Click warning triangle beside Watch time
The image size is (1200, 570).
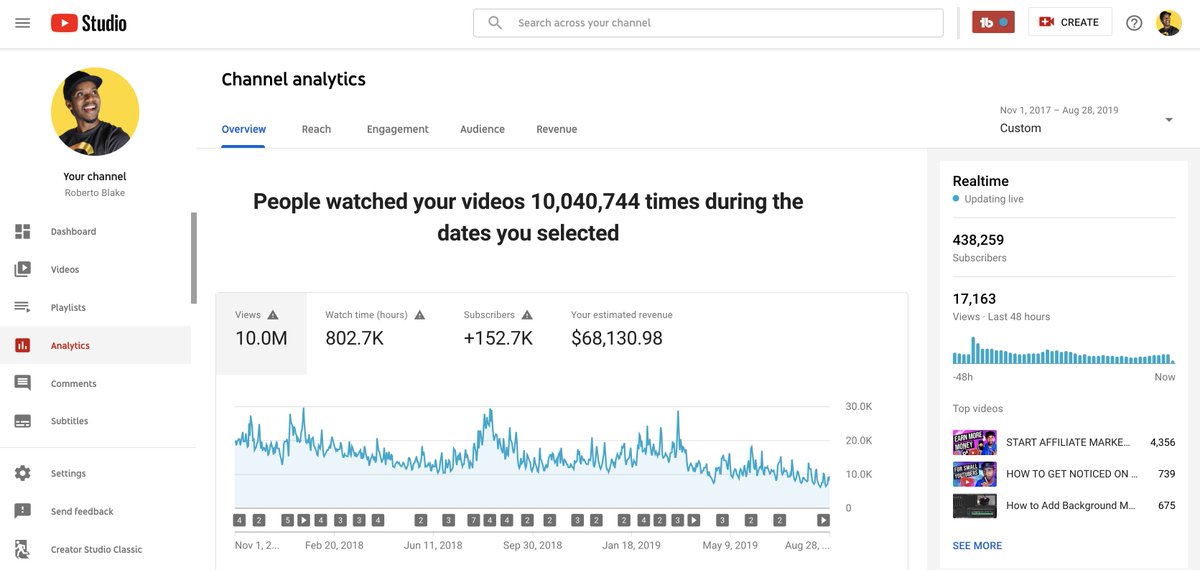pyautogui.click(x=420, y=315)
